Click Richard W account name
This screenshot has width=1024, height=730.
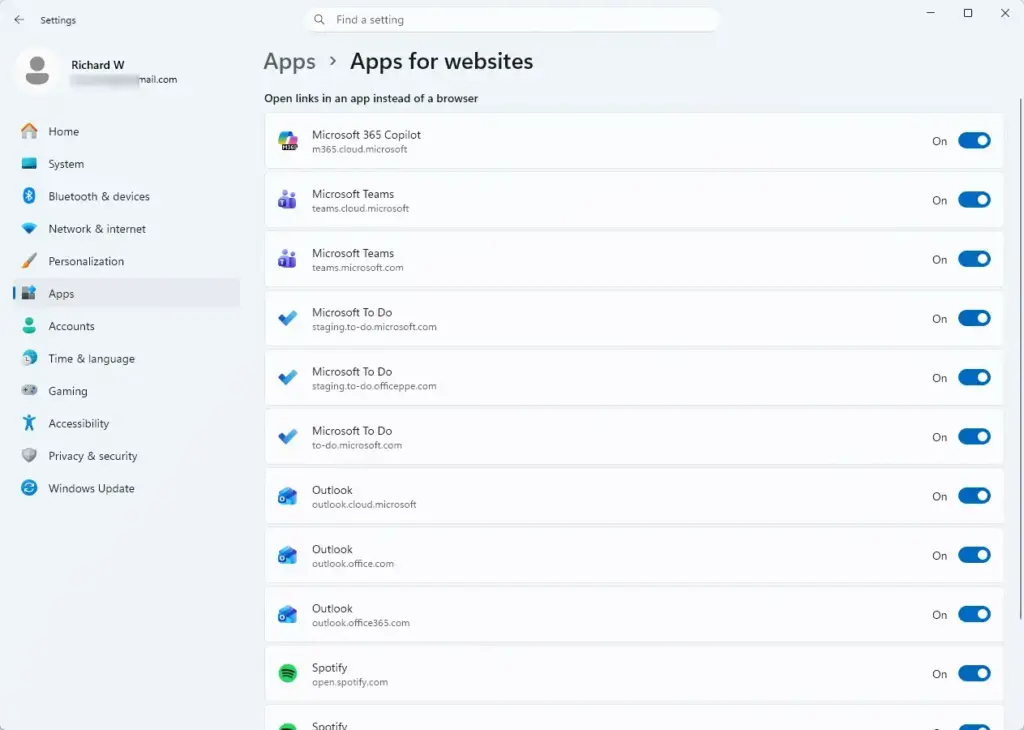97,65
